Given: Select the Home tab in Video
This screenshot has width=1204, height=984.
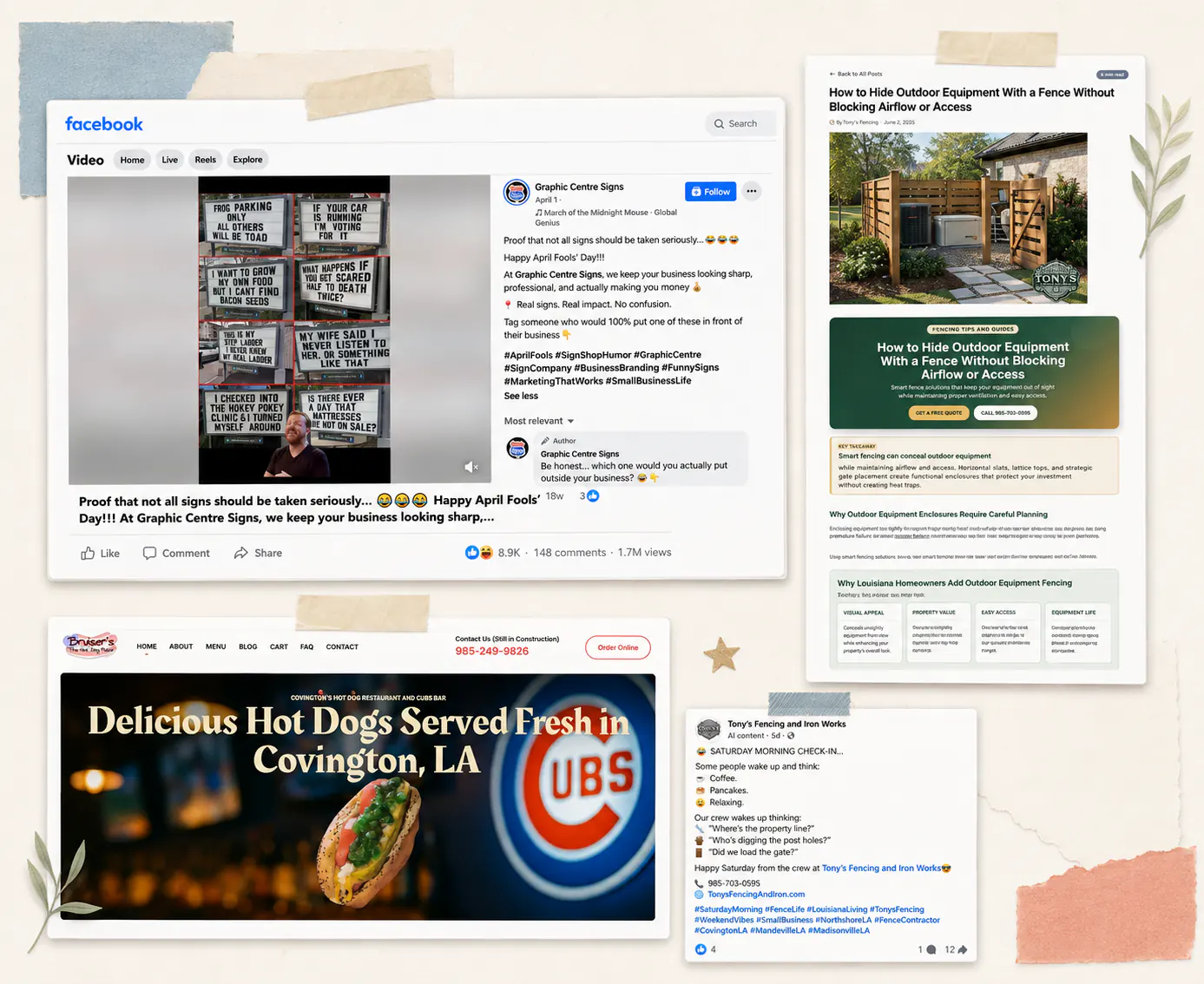Looking at the screenshot, I should [x=132, y=160].
